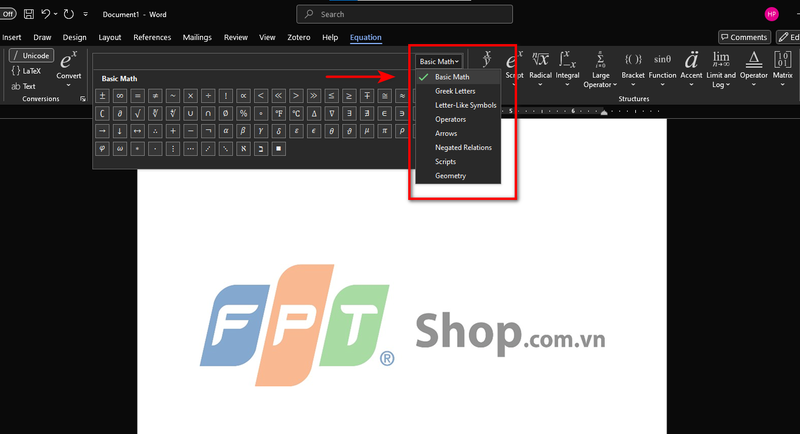Screen dimensions: 800x434
Task: Insert the Greek mu symbol
Action: 367,131
